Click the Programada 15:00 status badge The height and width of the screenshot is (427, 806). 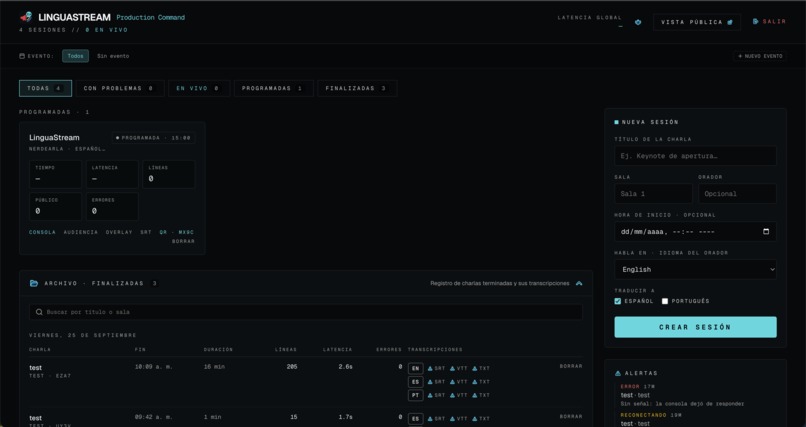pyautogui.click(x=153, y=138)
